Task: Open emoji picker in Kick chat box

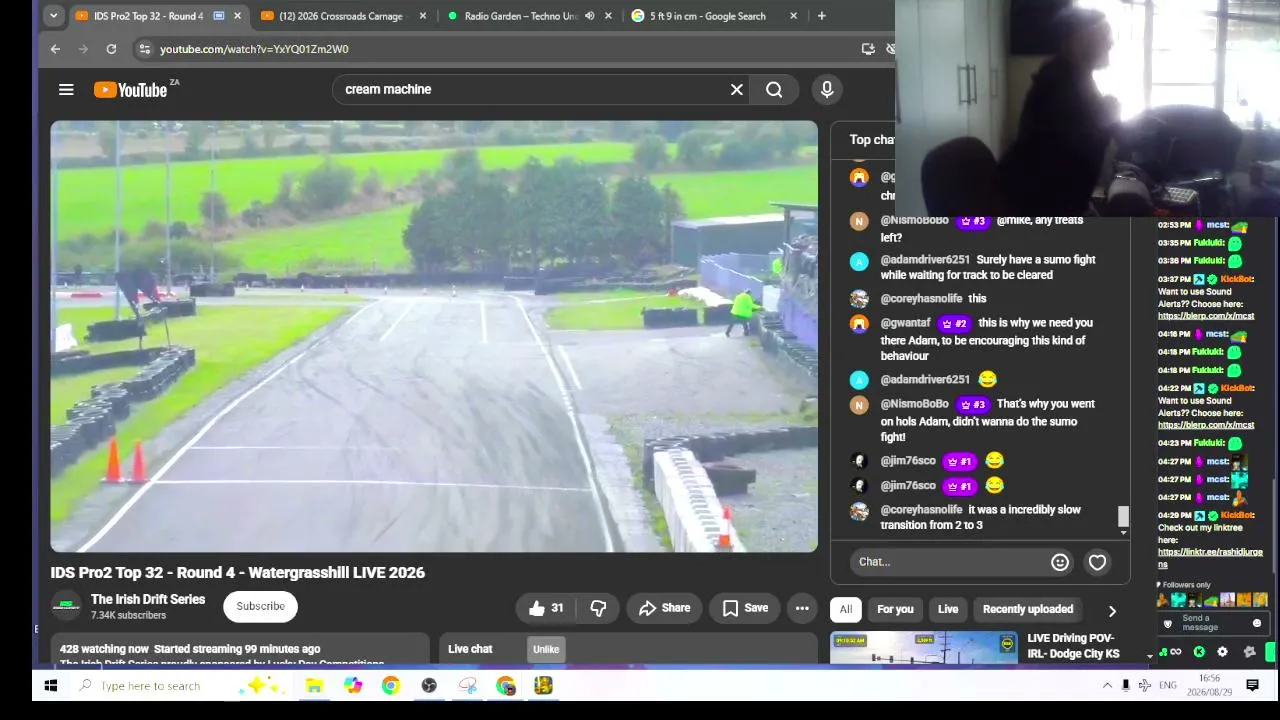Action: tap(1257, 623)
